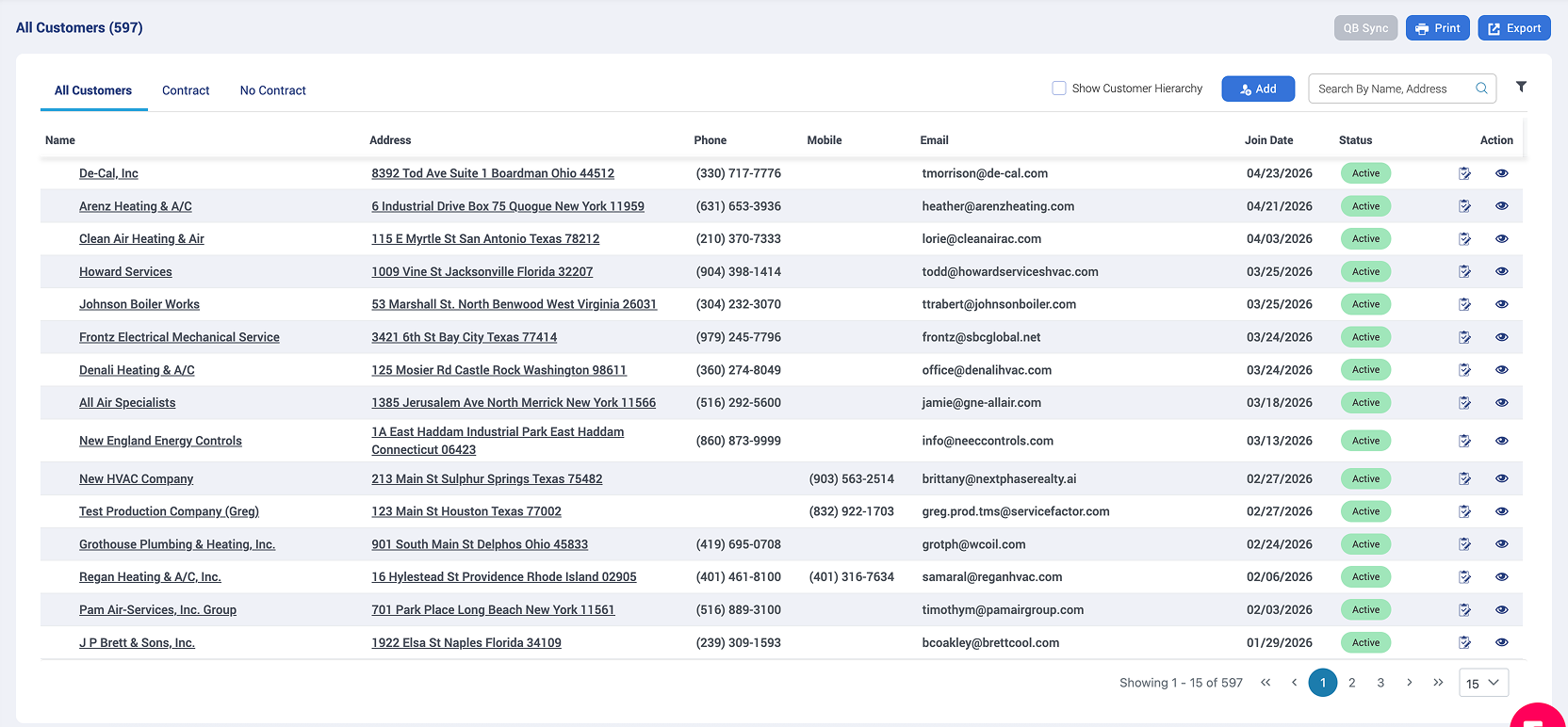Open edit icon for Frontz Electrical Mechanical Service
The image size is (1568, 727).
(1464, 337)
